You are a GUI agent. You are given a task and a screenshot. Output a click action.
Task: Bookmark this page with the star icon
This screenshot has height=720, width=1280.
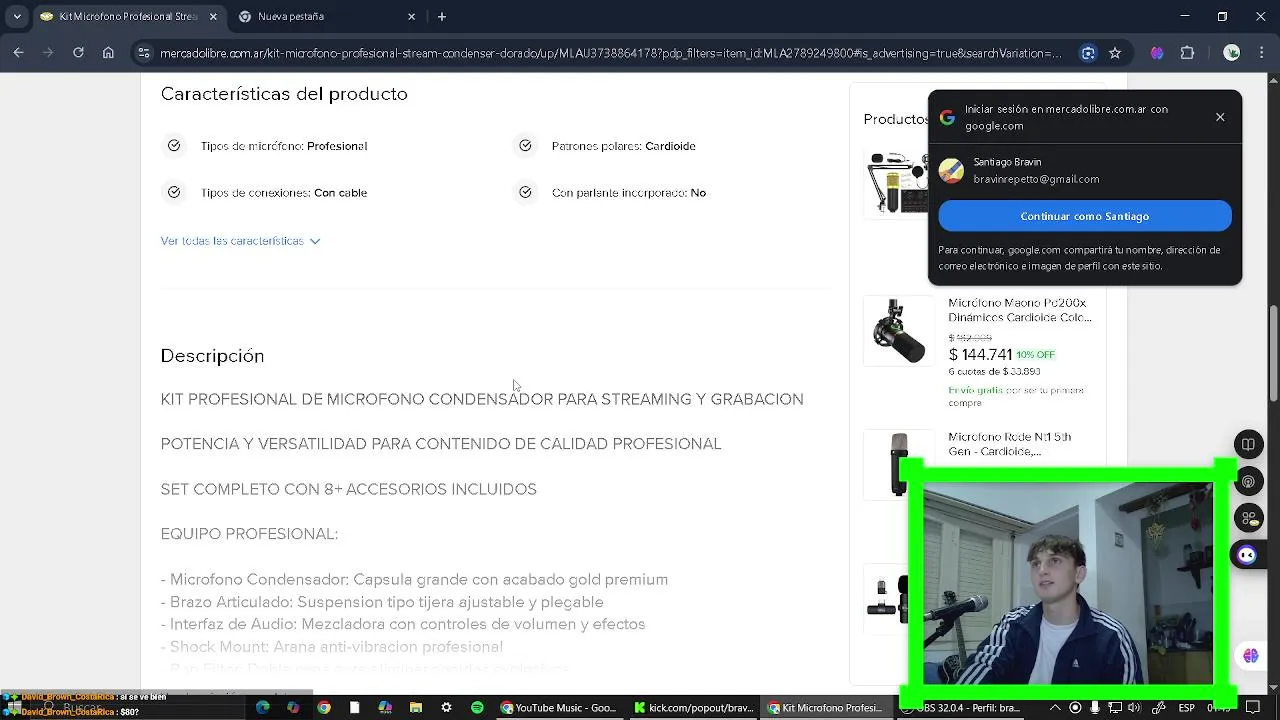tap(1115, 53)
